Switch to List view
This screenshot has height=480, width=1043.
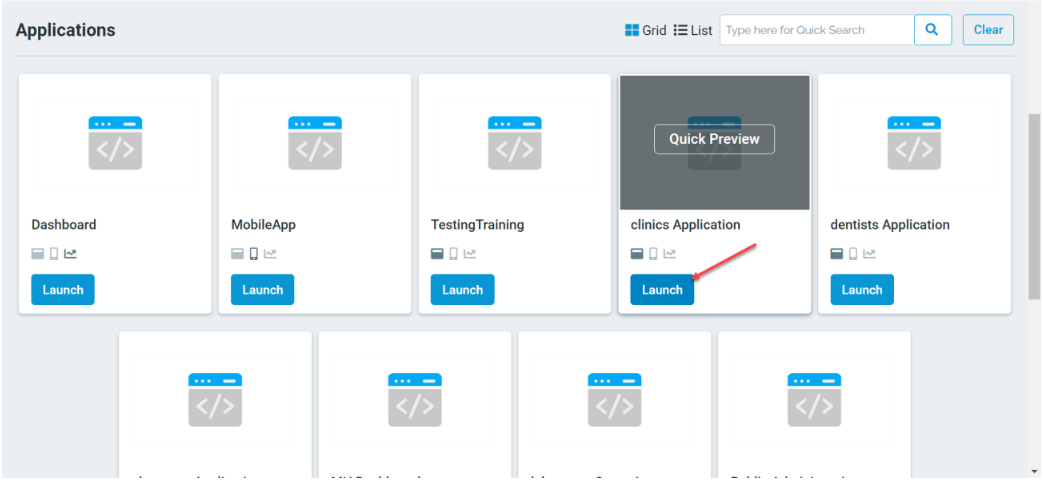click(x=693, y=30)
